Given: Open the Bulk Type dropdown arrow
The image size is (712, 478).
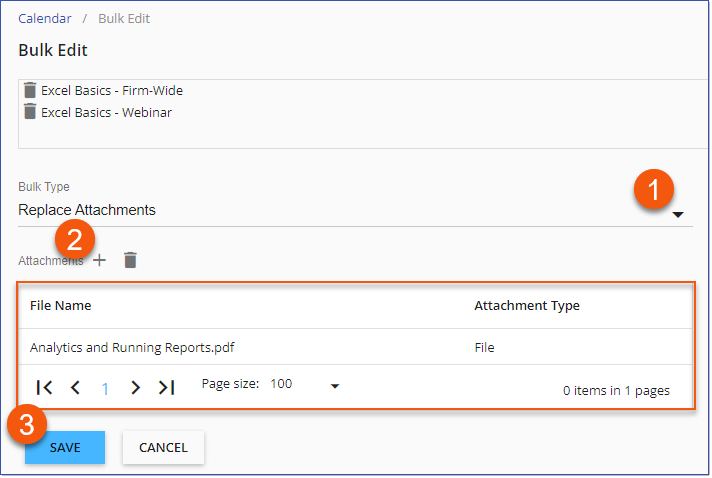Looking at the screenshot, I should (678, 215).
